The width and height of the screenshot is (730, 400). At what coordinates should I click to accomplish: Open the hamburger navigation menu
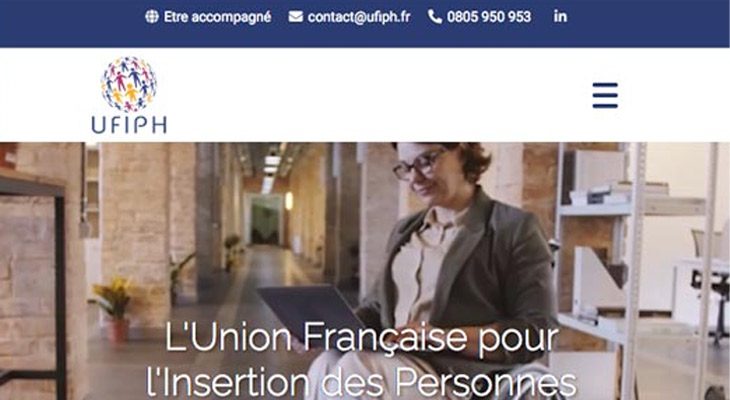tap(605, 95)
